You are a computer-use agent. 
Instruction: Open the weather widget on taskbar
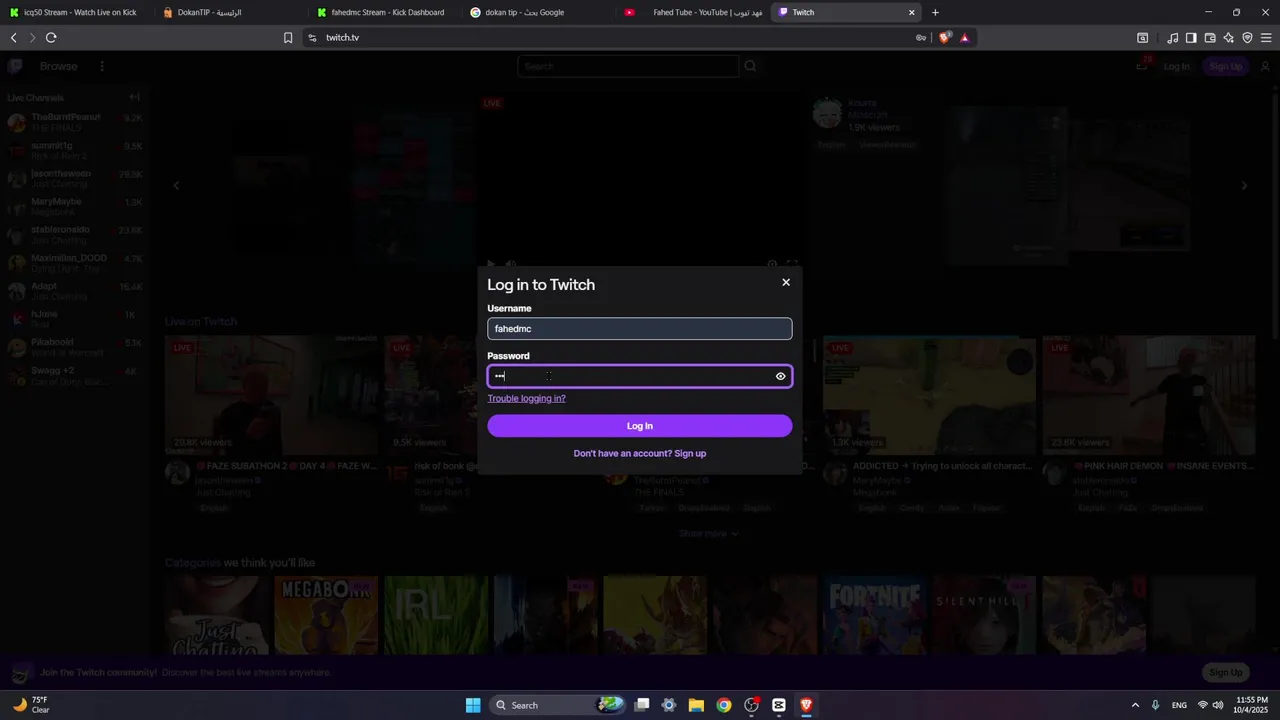click(x=32, y=705)
